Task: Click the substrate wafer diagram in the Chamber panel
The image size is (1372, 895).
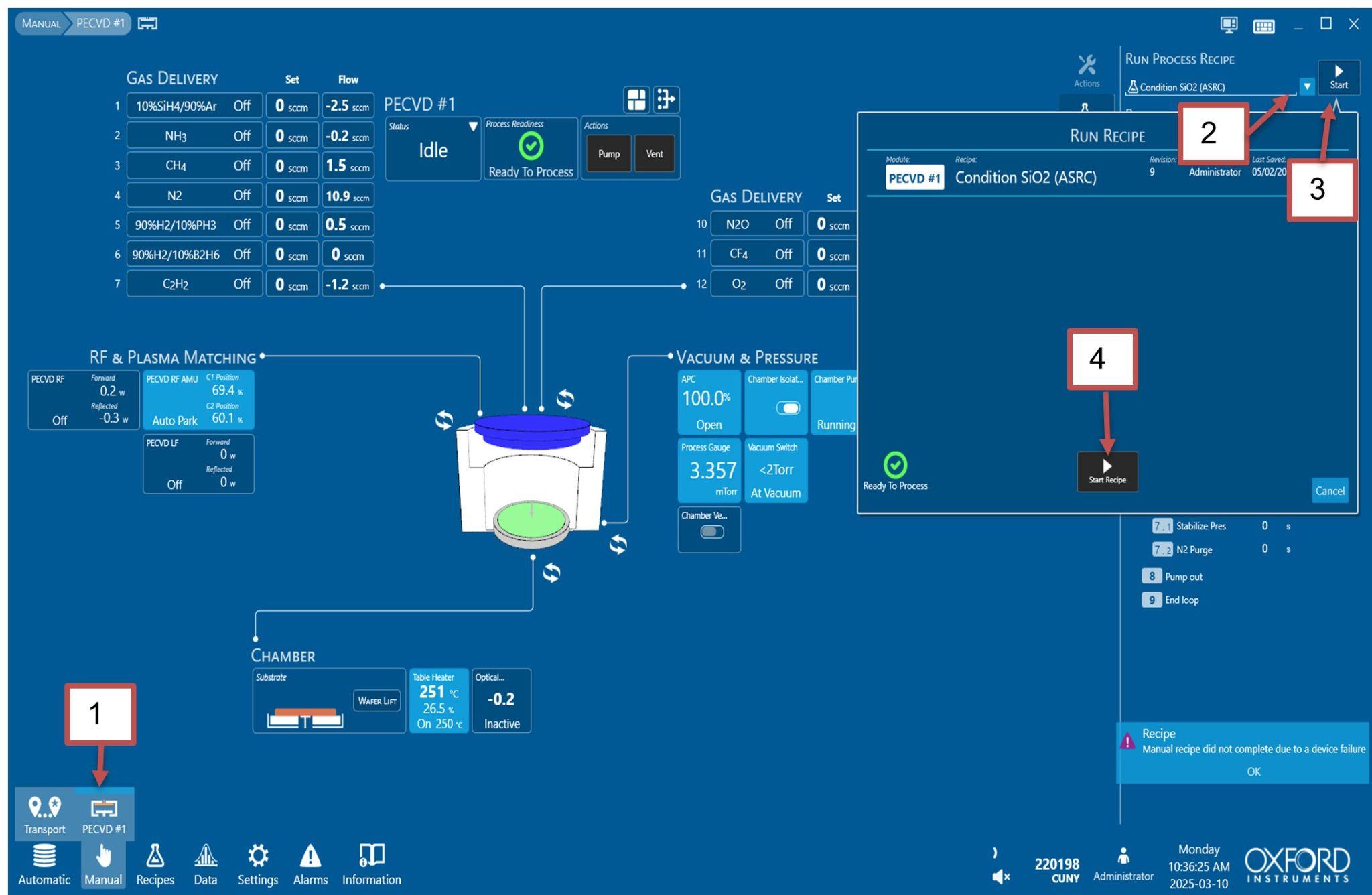Action: (x=305, y=717)
